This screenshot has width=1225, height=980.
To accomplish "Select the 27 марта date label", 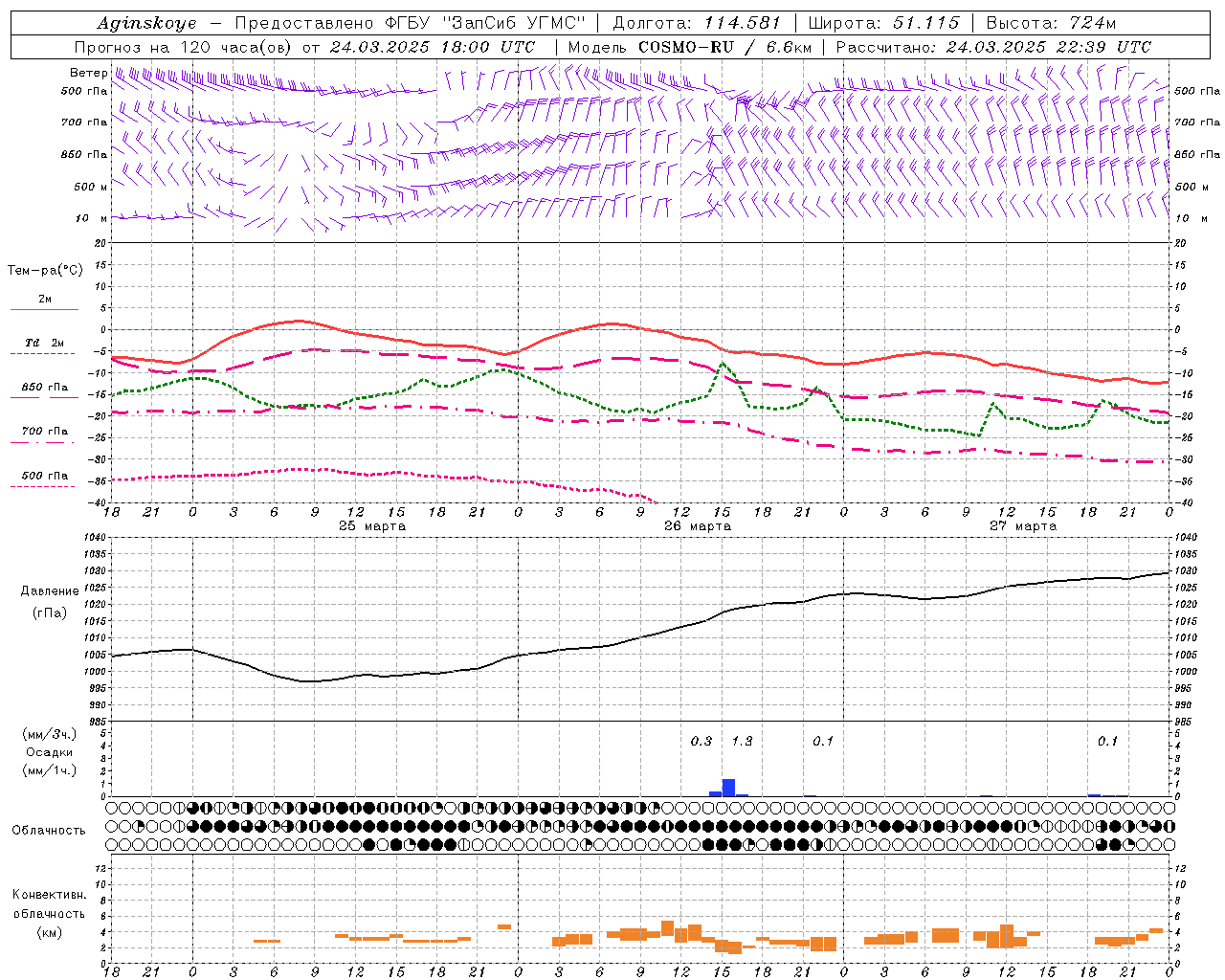I will pos(1023,526).
